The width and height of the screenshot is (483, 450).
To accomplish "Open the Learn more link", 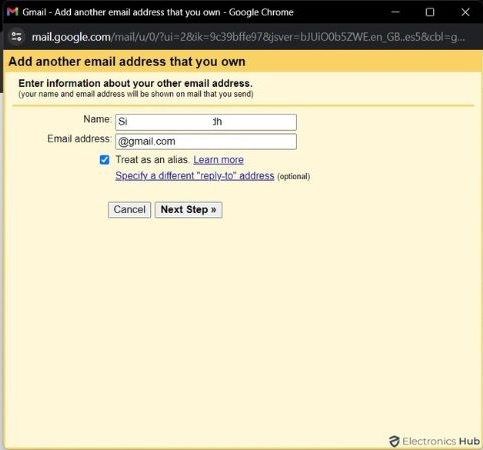I will pos(218,160).
